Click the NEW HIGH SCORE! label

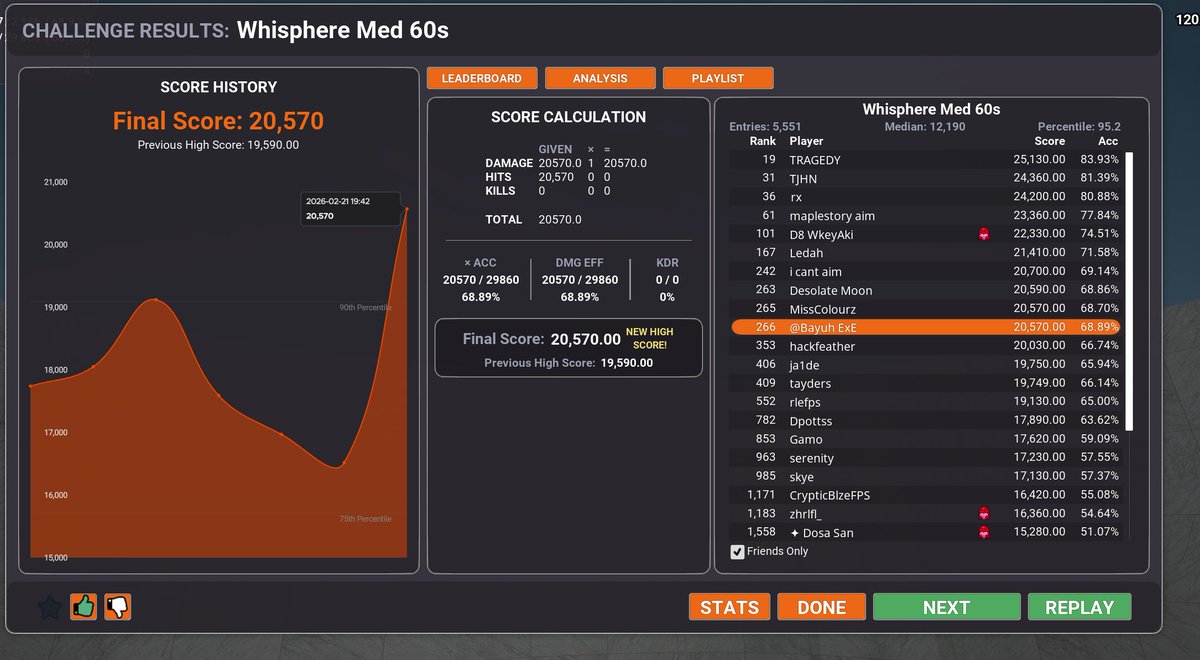(650, 338)
